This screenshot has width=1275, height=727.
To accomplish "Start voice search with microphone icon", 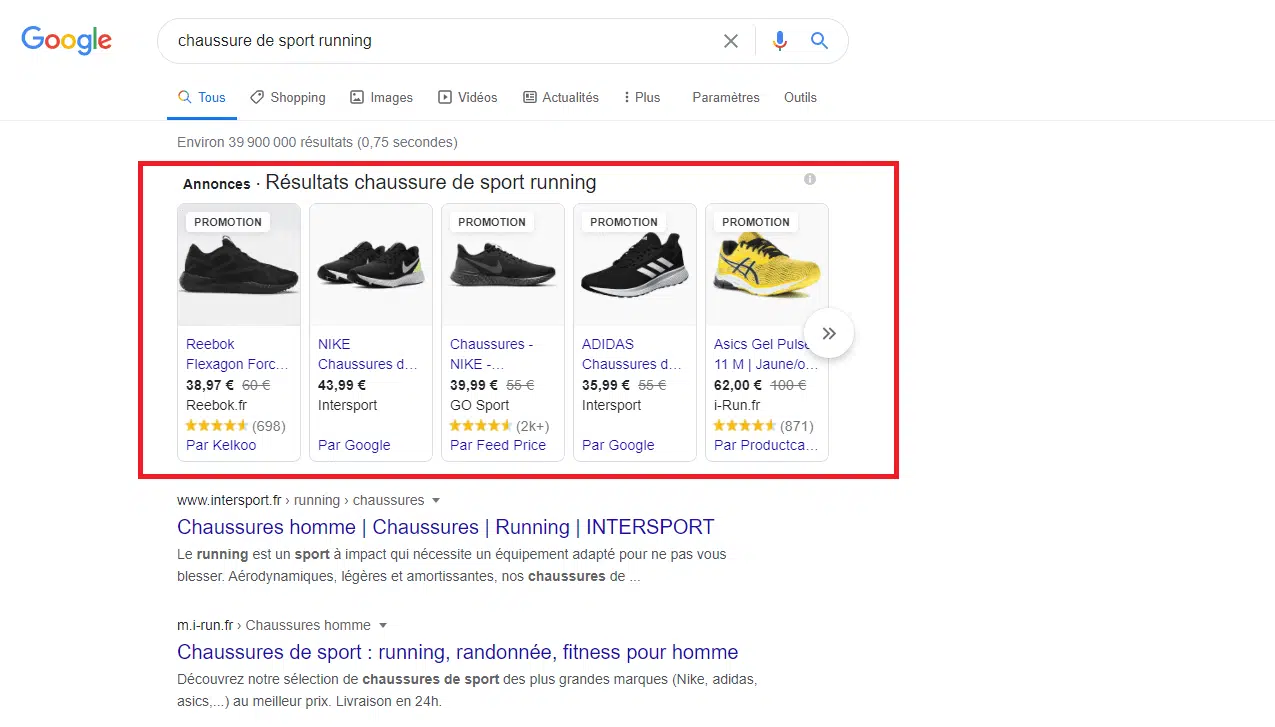I will point(780,41).
